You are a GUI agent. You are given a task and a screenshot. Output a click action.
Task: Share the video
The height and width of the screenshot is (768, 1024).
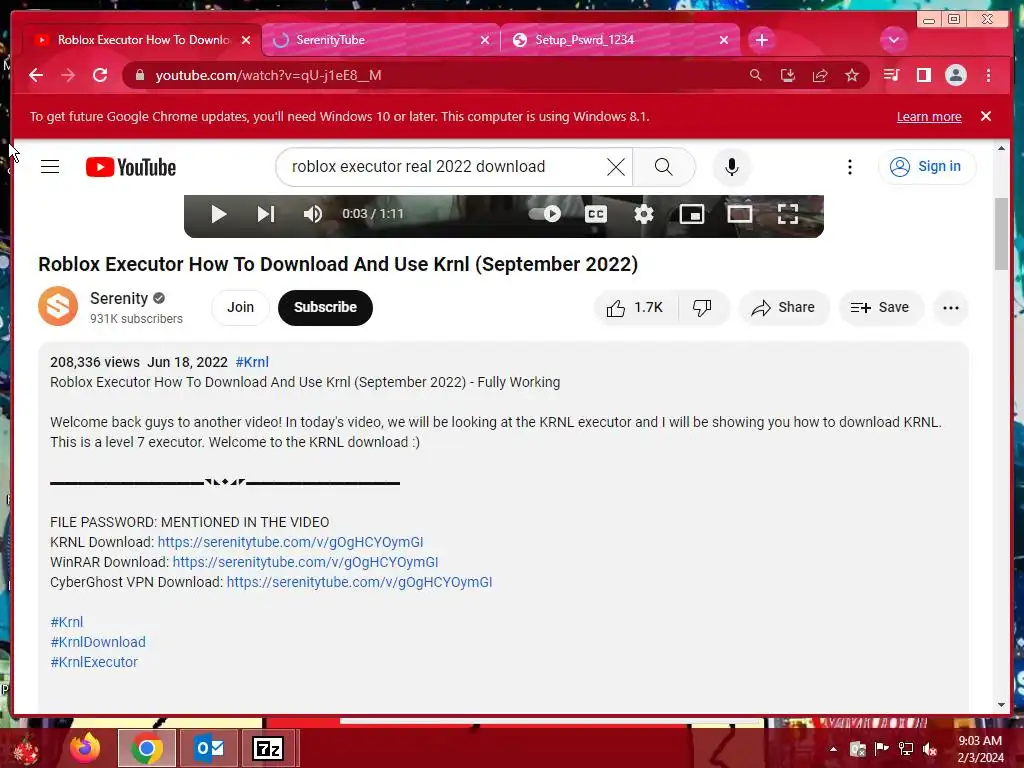point(784,308)
